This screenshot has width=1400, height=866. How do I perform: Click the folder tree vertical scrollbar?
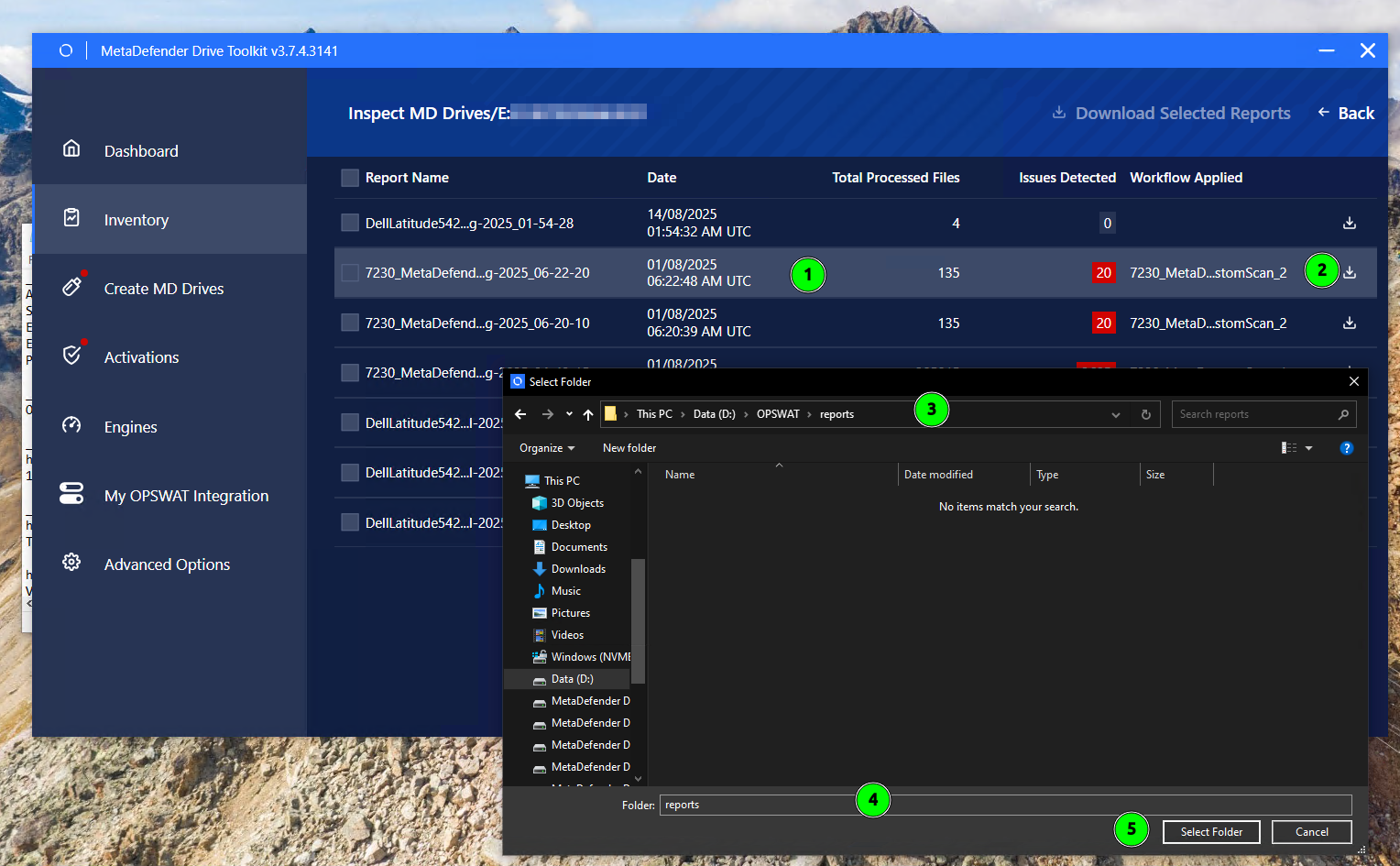(639, 623)
